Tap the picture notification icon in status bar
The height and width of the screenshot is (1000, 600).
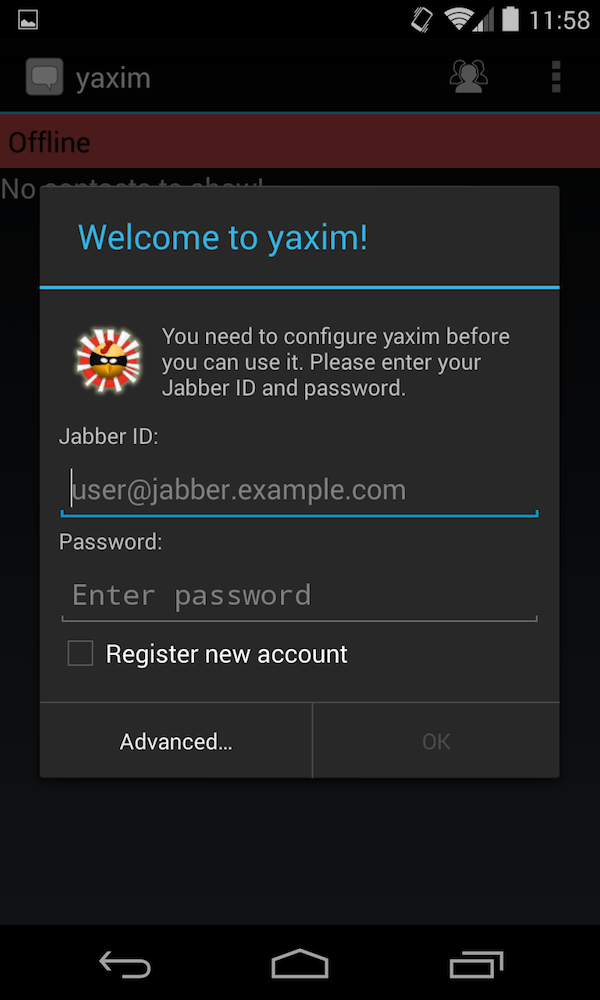pos(28,21)
